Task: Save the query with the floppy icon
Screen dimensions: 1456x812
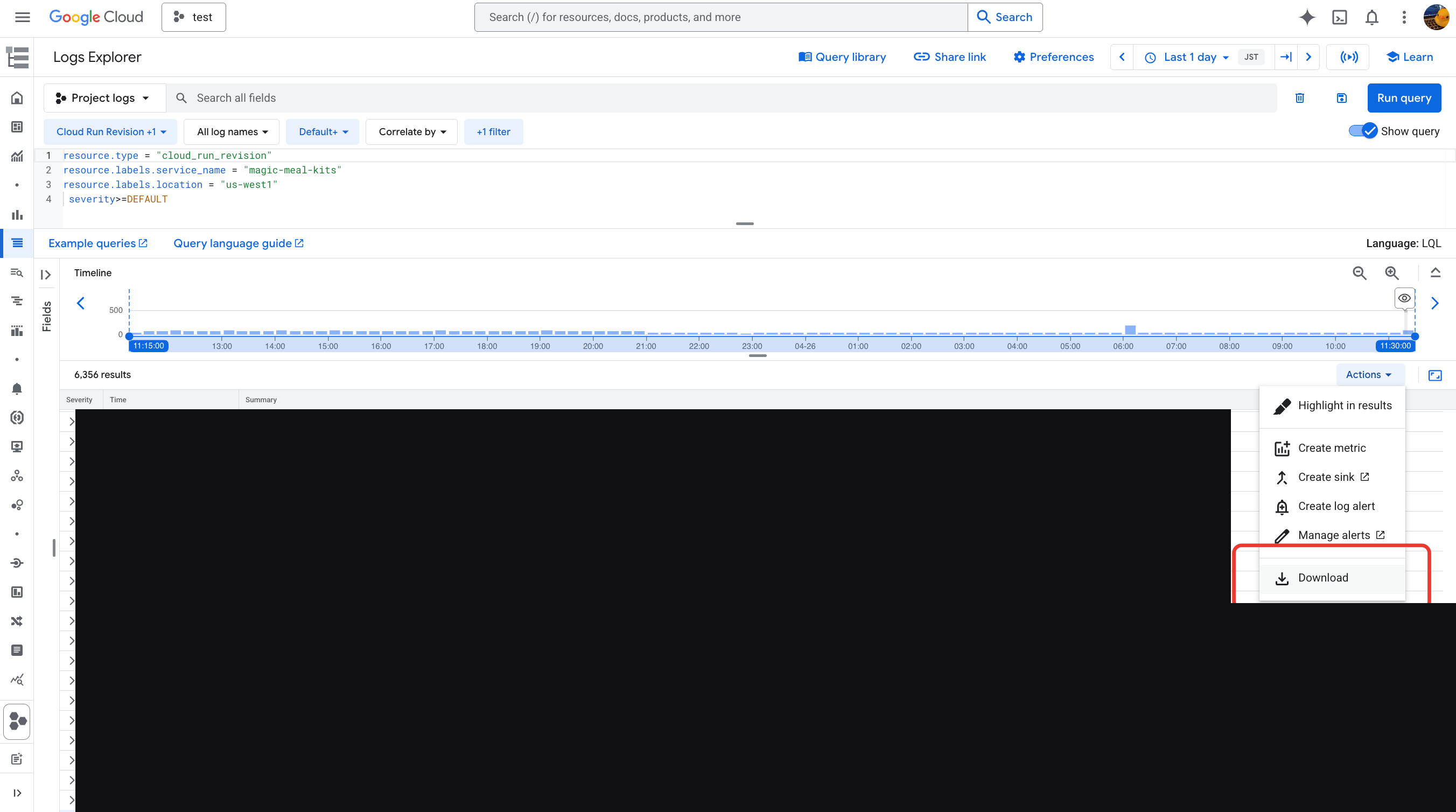Action: [x=1341, y=98]
